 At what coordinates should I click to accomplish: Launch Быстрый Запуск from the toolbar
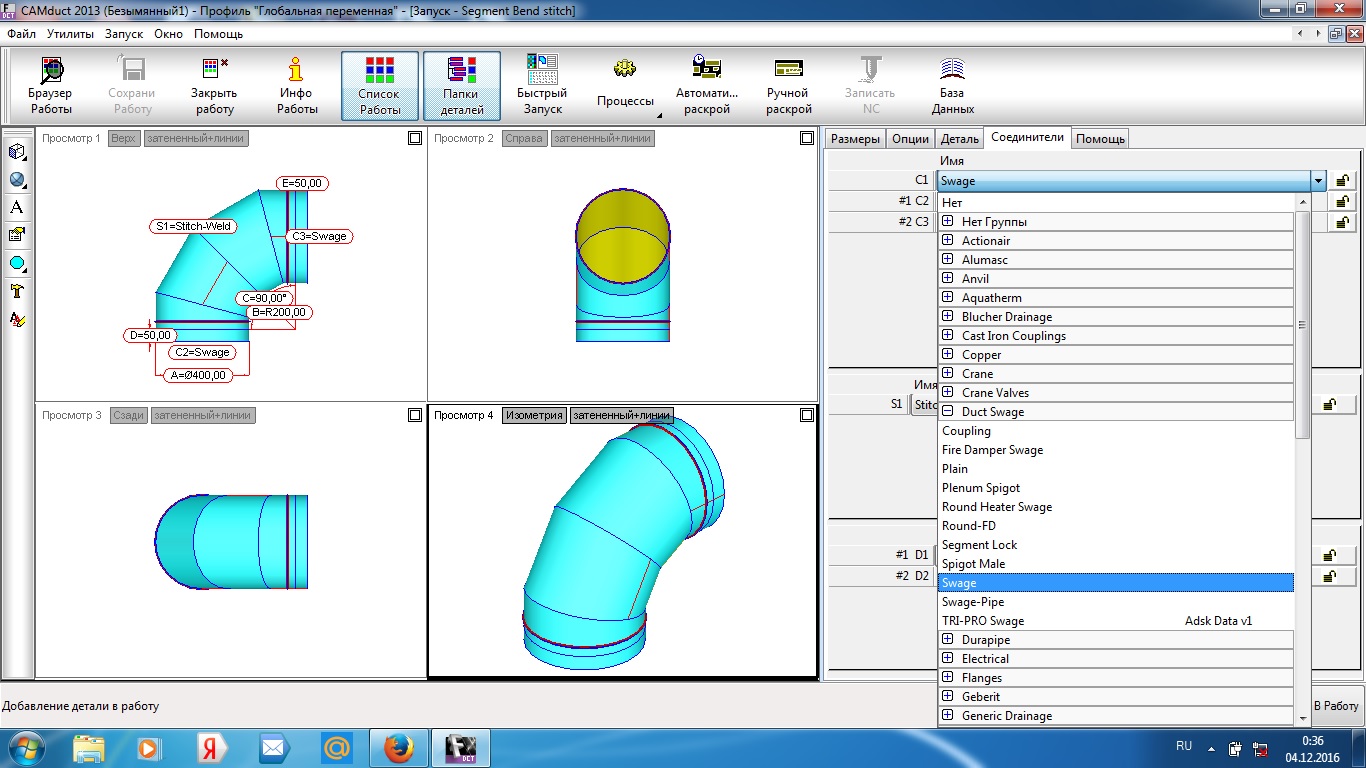click(543, 86)
